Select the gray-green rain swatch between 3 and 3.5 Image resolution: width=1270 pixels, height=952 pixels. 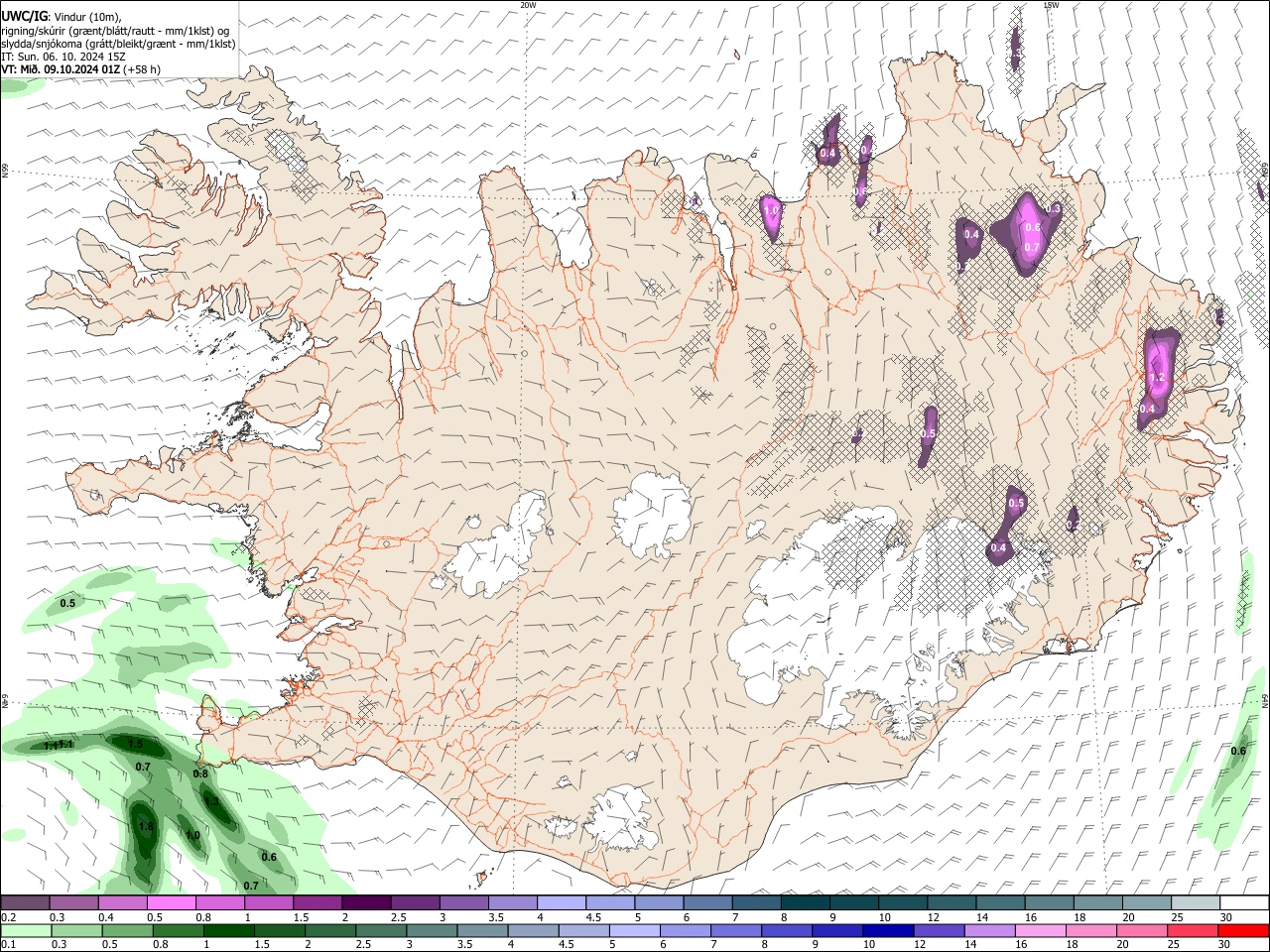pyautogui.click(x=433, y=930)
